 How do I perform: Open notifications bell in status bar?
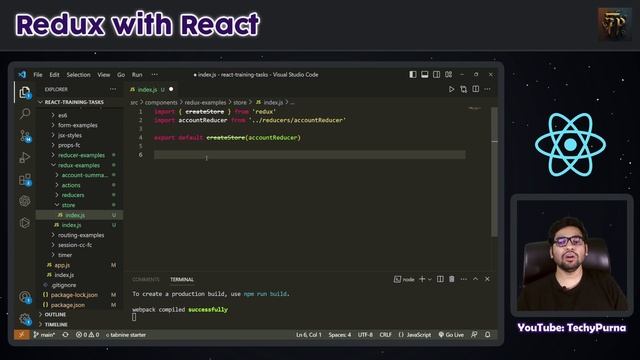pyautogui.click(x=488, y=335)
